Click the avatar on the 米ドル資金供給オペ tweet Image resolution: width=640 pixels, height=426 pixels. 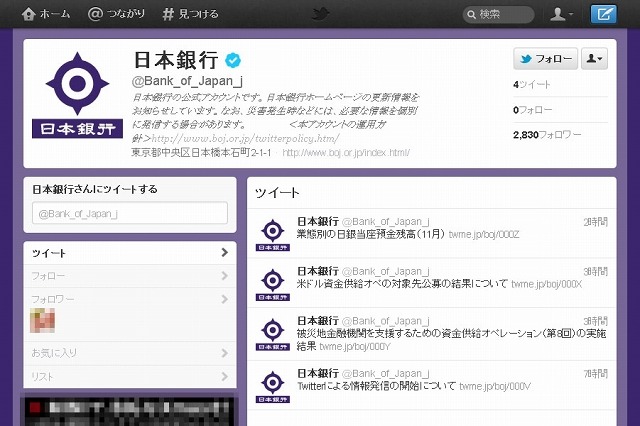273,284
